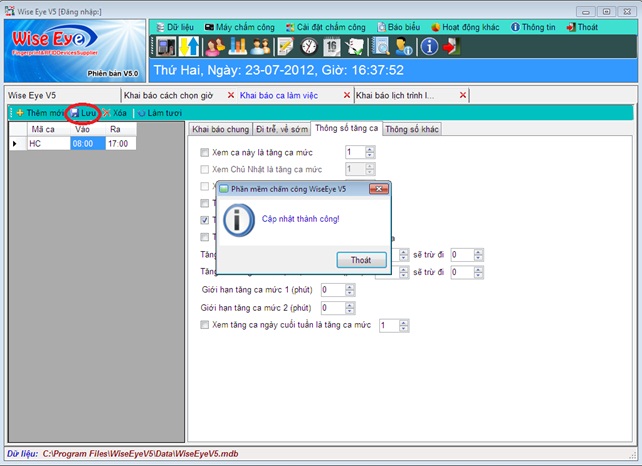Click the calendar icon showing 16
Viewport: 642px width, 466px height.
[332, 46]
